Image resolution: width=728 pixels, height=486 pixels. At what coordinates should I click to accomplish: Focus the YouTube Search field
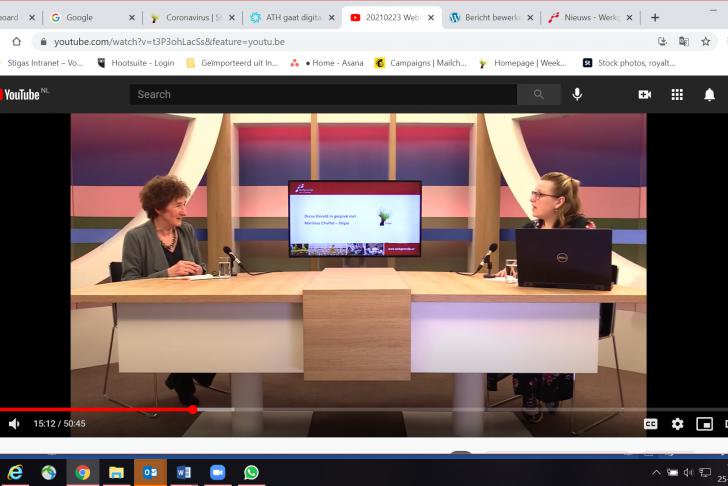(323, 94)
